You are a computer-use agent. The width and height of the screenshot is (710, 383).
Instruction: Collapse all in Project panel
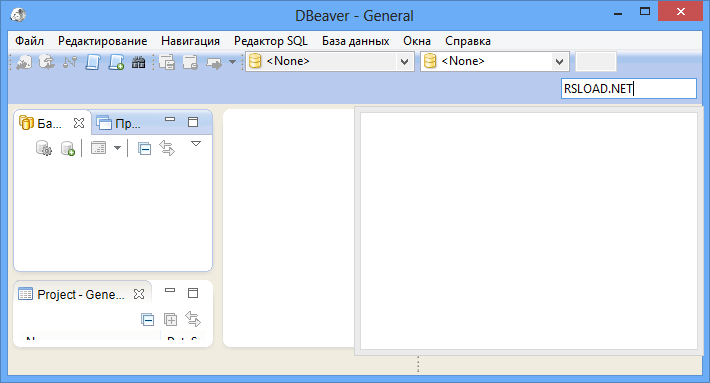coord(147,320)
